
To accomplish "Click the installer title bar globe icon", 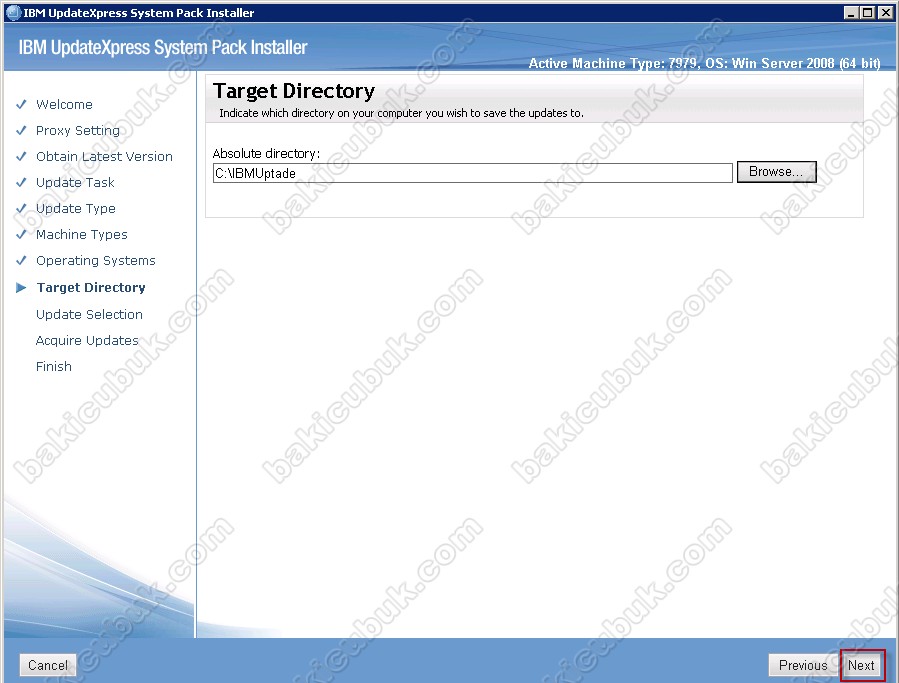I will tap(13, 13).
